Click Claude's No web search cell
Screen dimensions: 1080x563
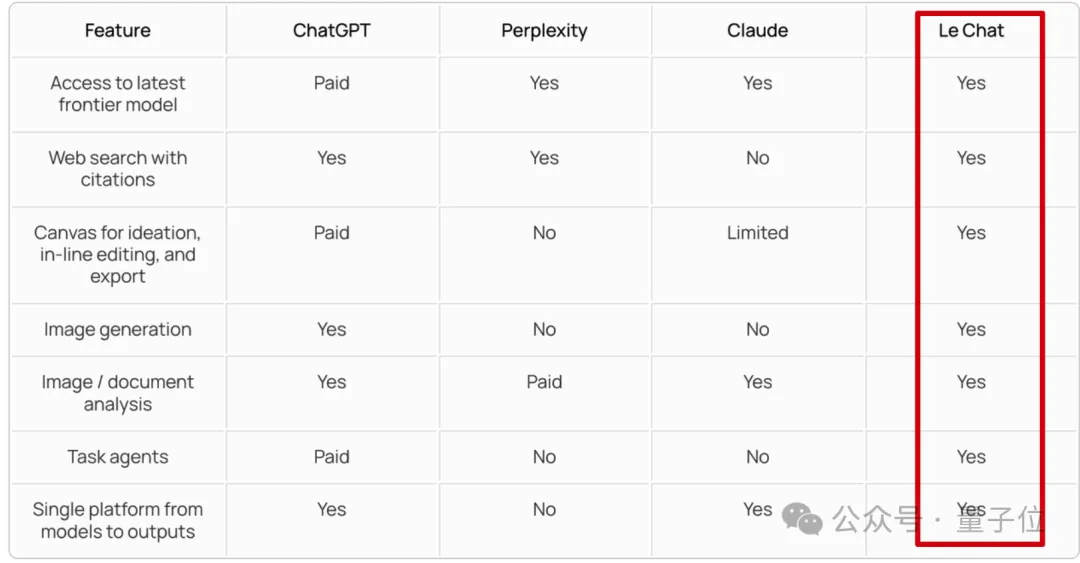[757, 158]
